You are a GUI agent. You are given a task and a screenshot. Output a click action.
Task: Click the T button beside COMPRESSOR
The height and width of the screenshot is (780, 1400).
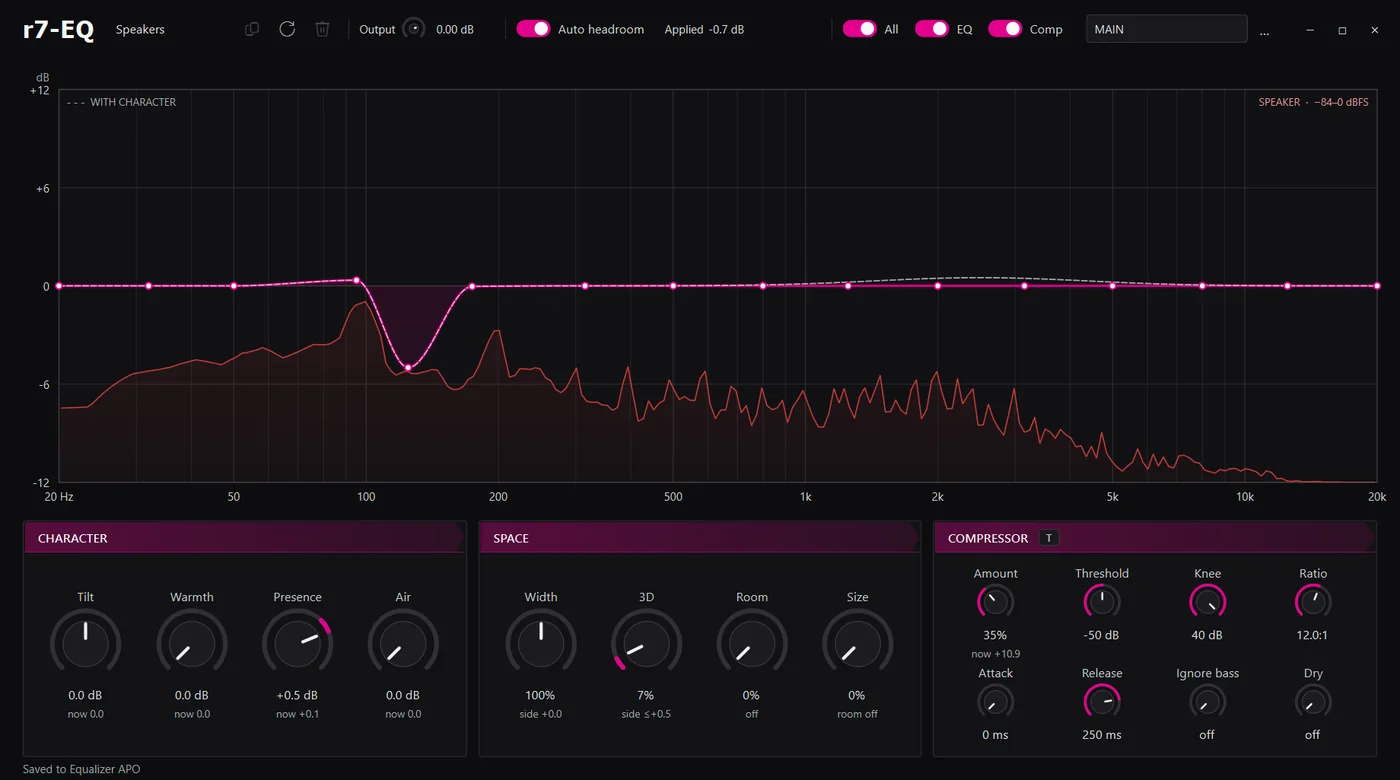pyautogui.click(x=1049, y=538)
